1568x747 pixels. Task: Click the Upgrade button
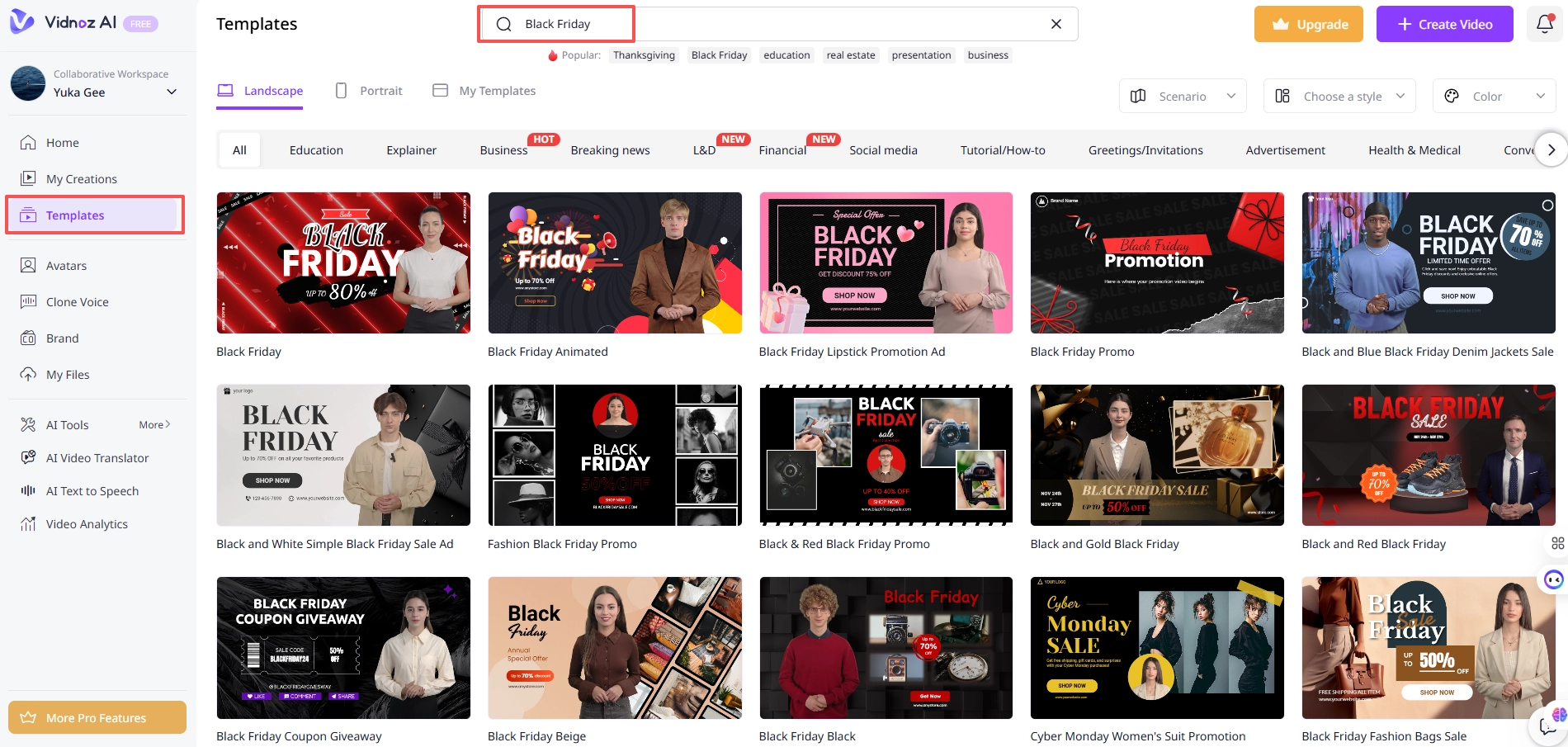pyautogui.click(x=1308, y=24)
